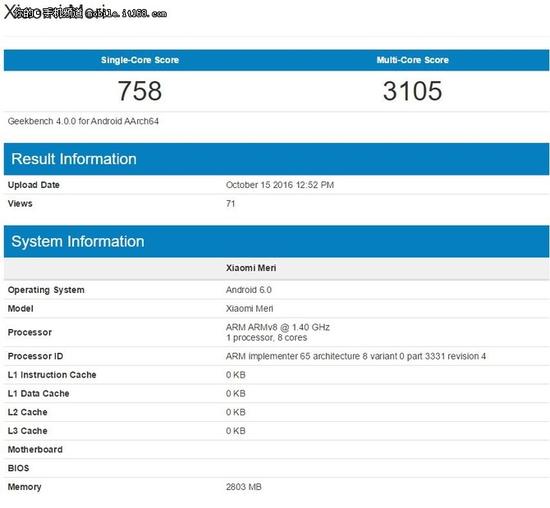This screenshot has width=550, height=508.
Task: Click the Views label
Action: (x=20, y=203)
